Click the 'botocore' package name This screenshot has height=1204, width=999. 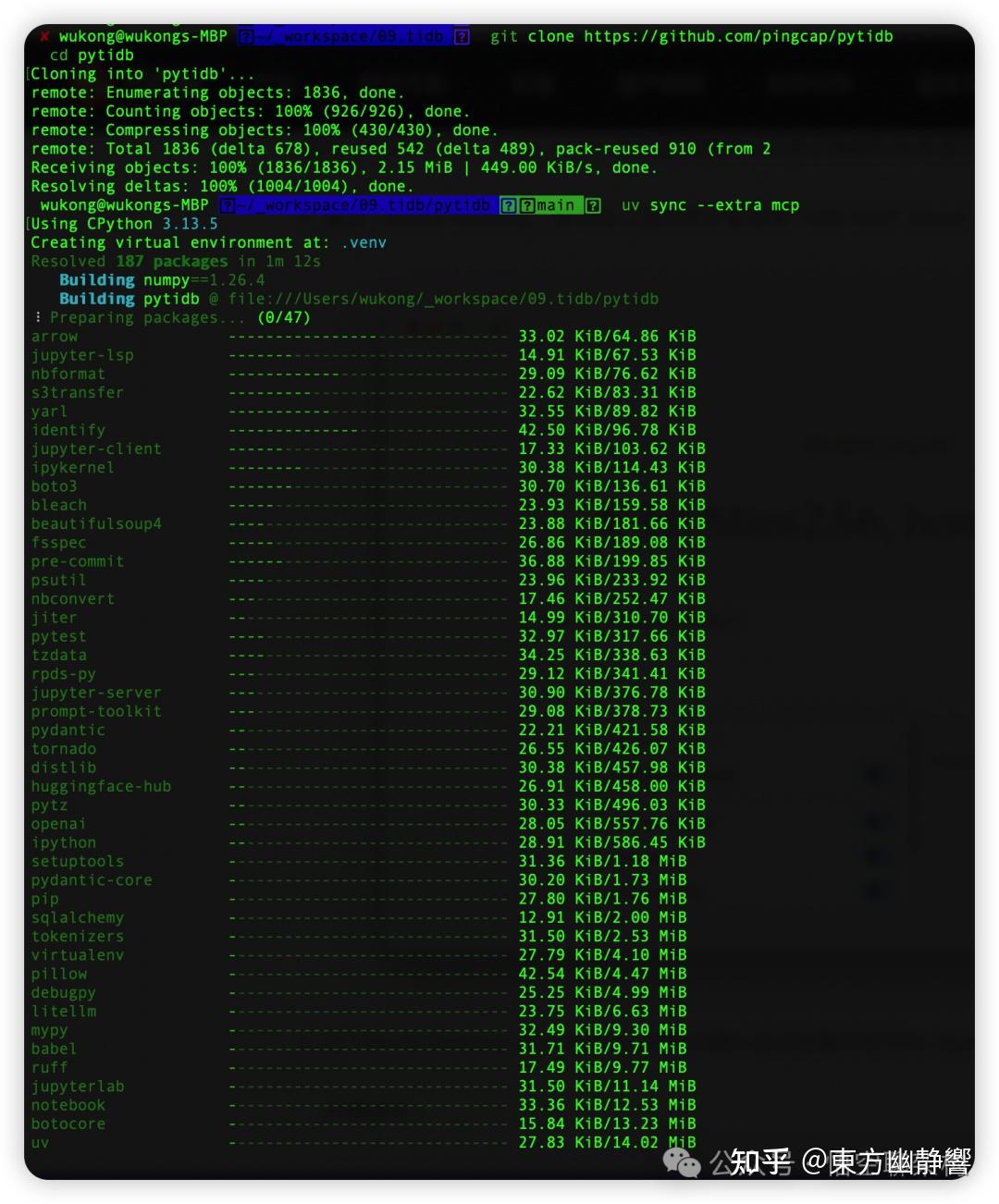[x=68, y=1124]
